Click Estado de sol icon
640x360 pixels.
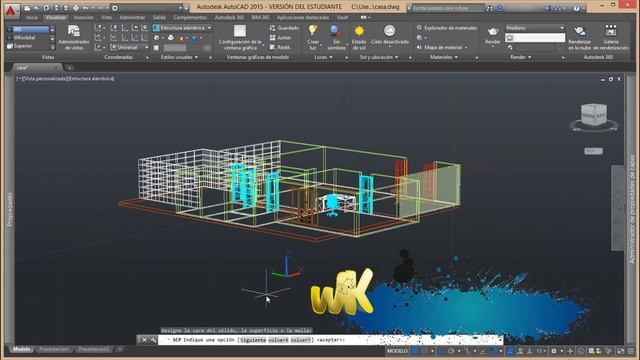(359, 32)
